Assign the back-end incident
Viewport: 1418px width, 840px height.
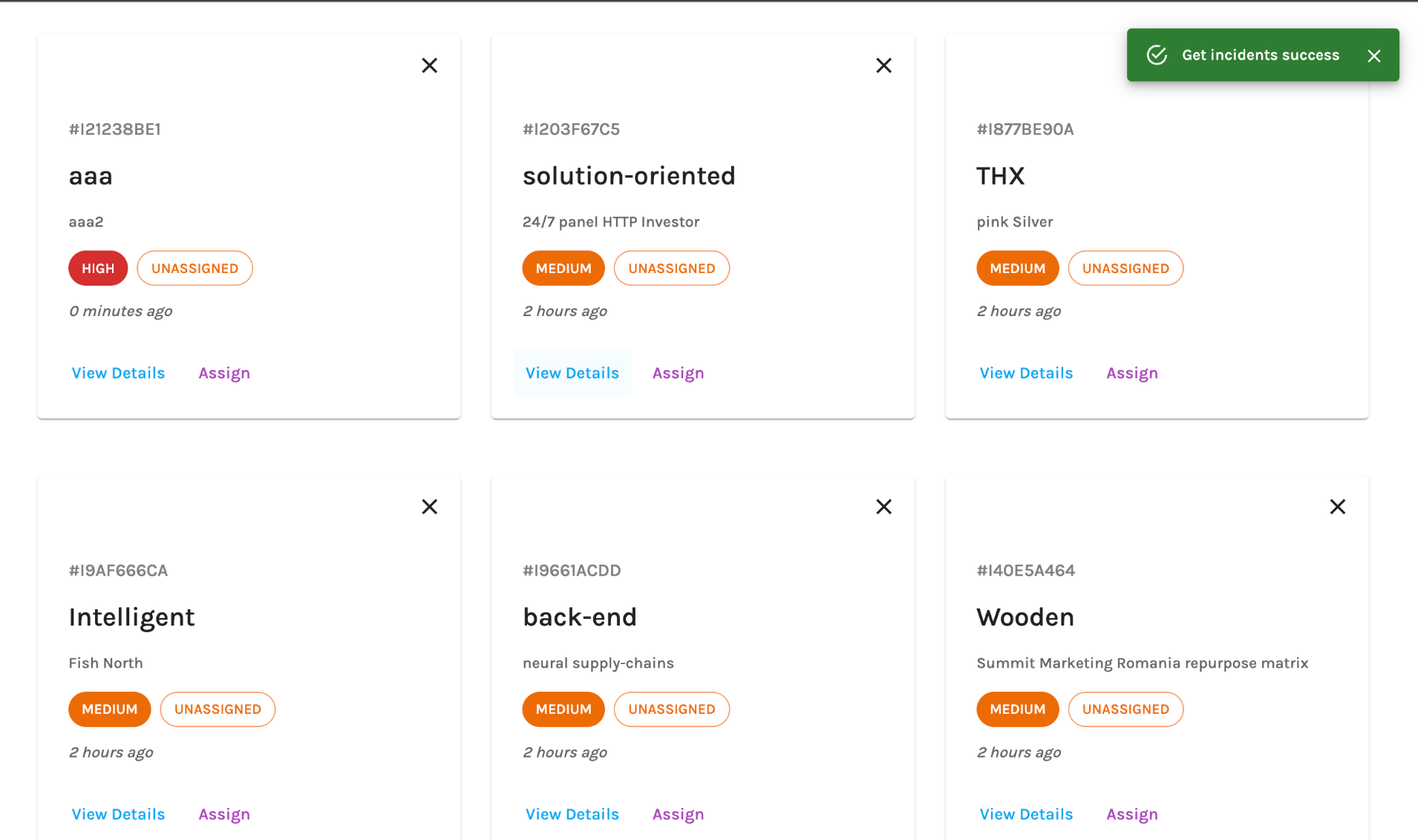(x=678, y=814)
